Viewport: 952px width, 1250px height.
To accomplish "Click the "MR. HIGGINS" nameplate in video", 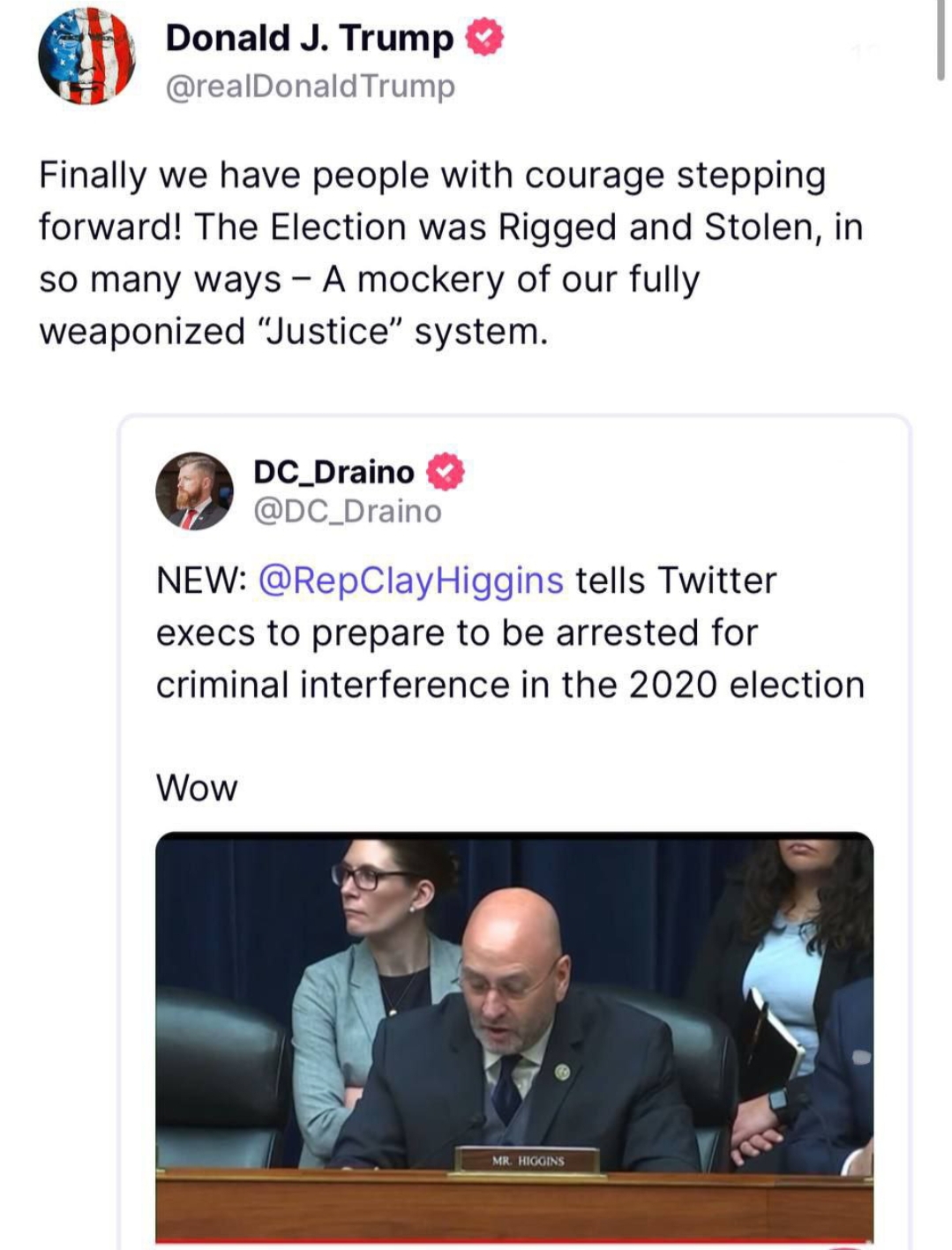I will tap(528, 1161).
